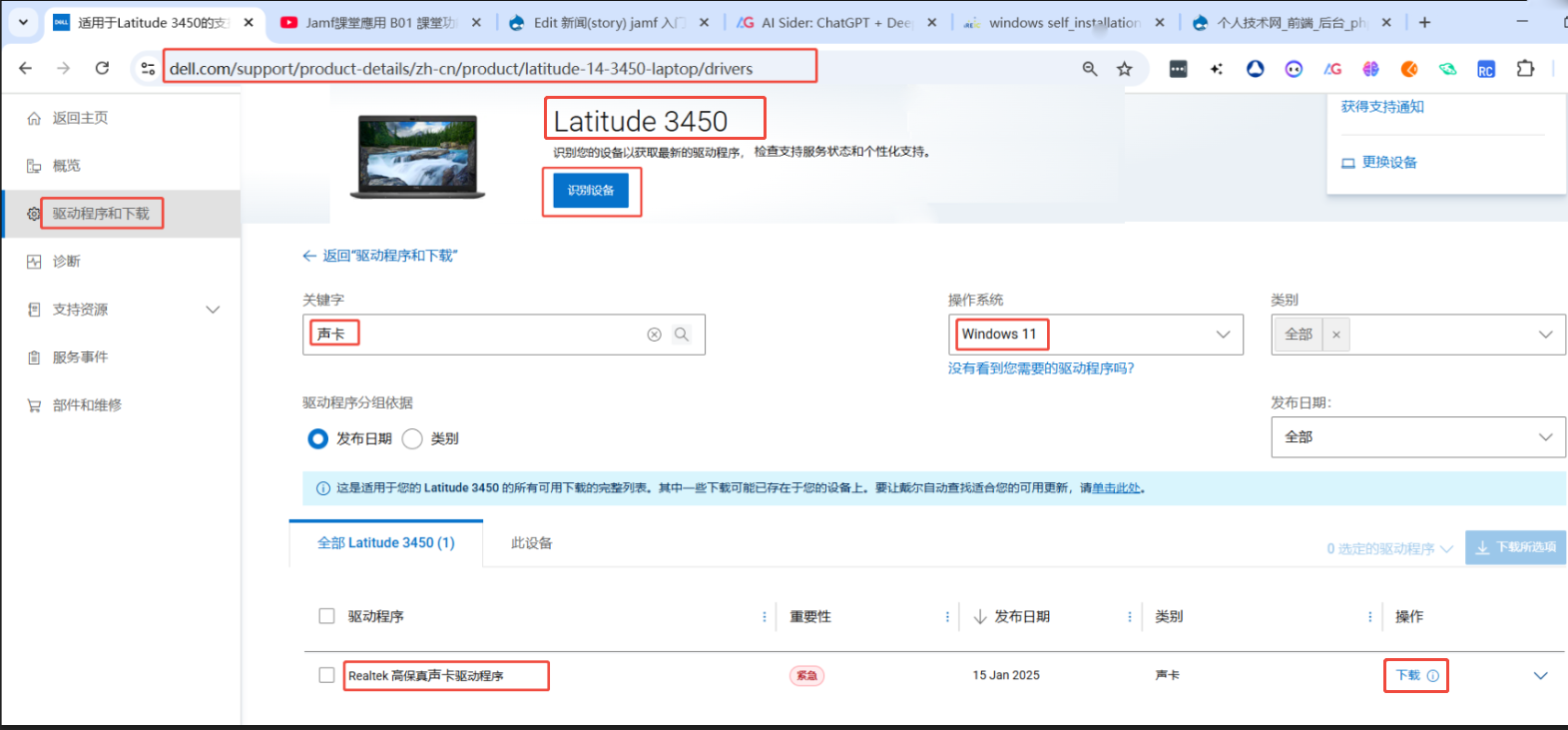
Task: Open site information icon in address bar
Action: [148, 68]
